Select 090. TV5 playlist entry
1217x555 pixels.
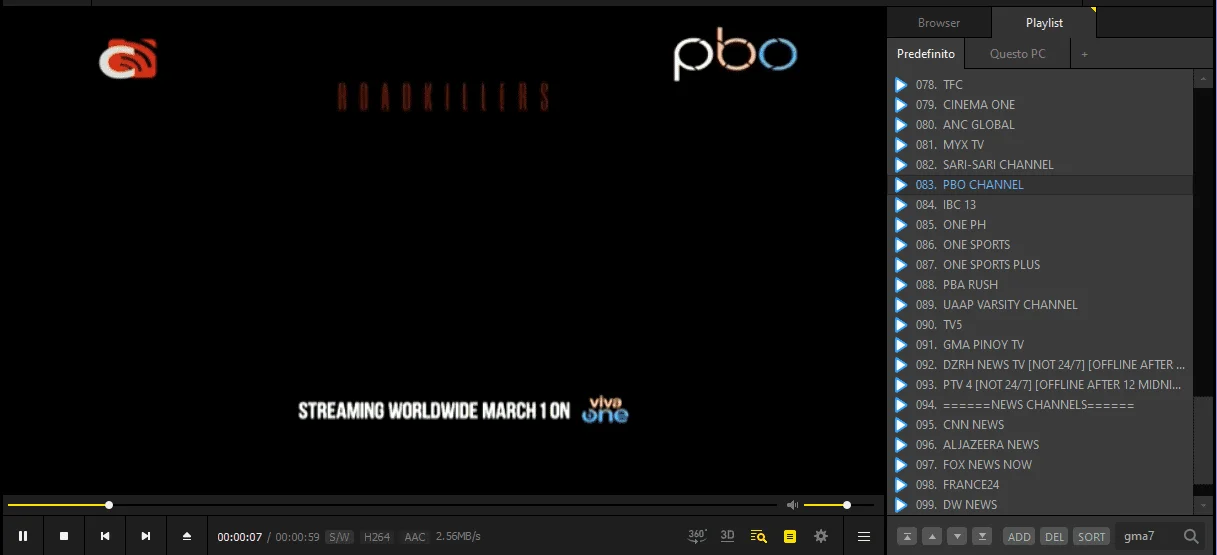point(1040,325)
